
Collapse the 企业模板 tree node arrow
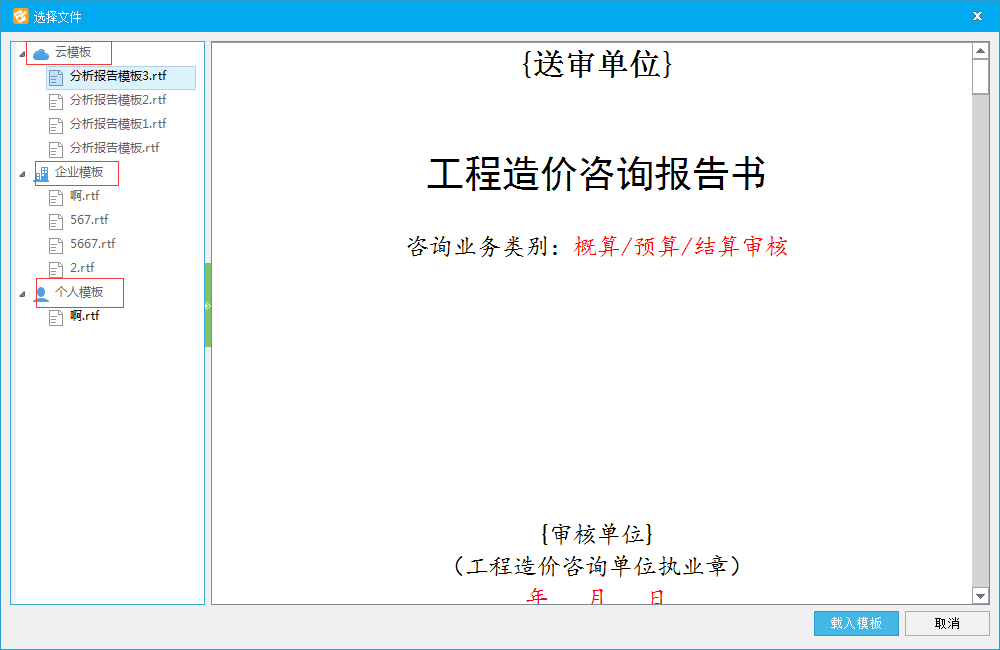[22, 174]
